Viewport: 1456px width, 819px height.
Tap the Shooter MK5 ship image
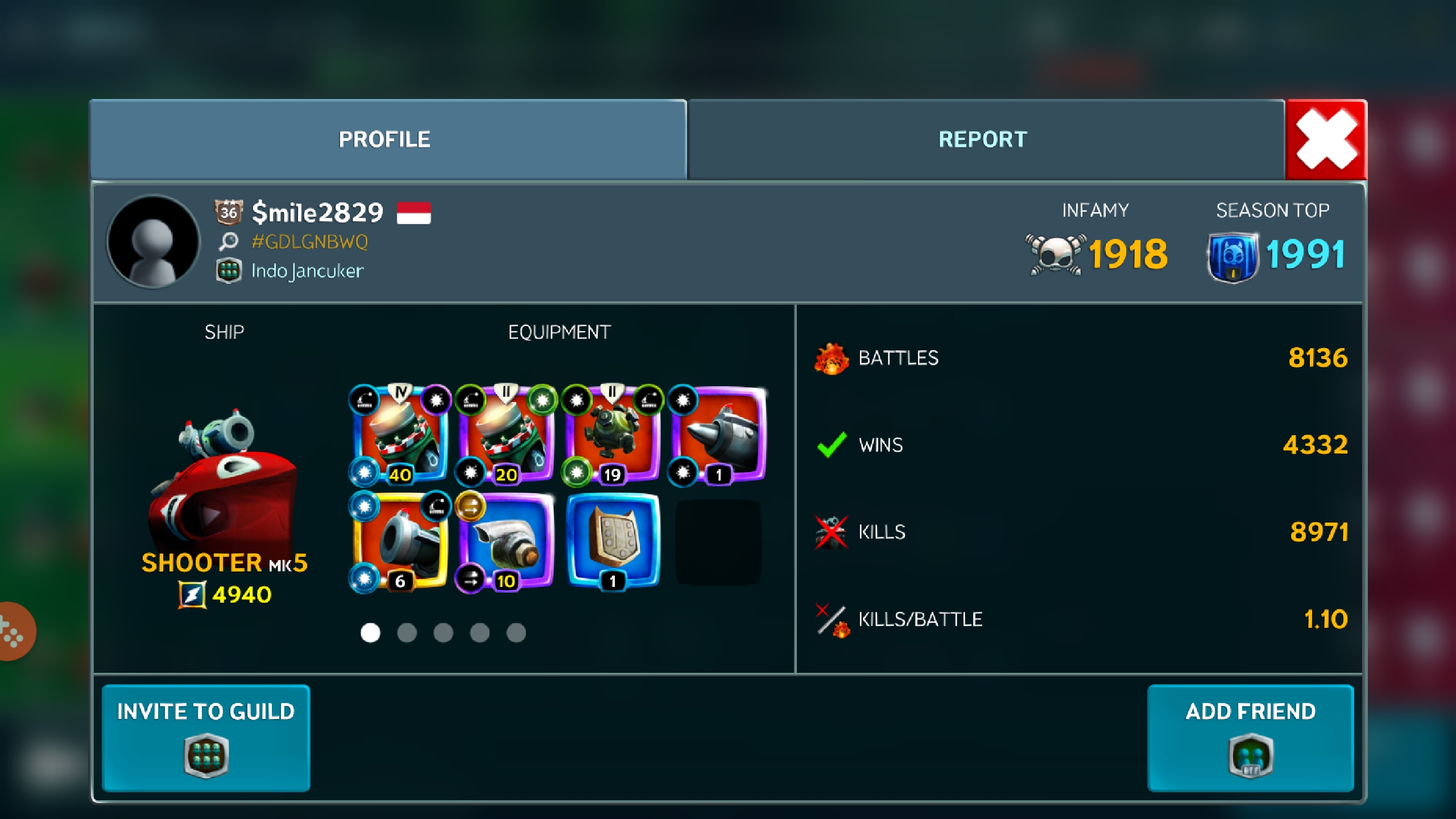(224, 478)
